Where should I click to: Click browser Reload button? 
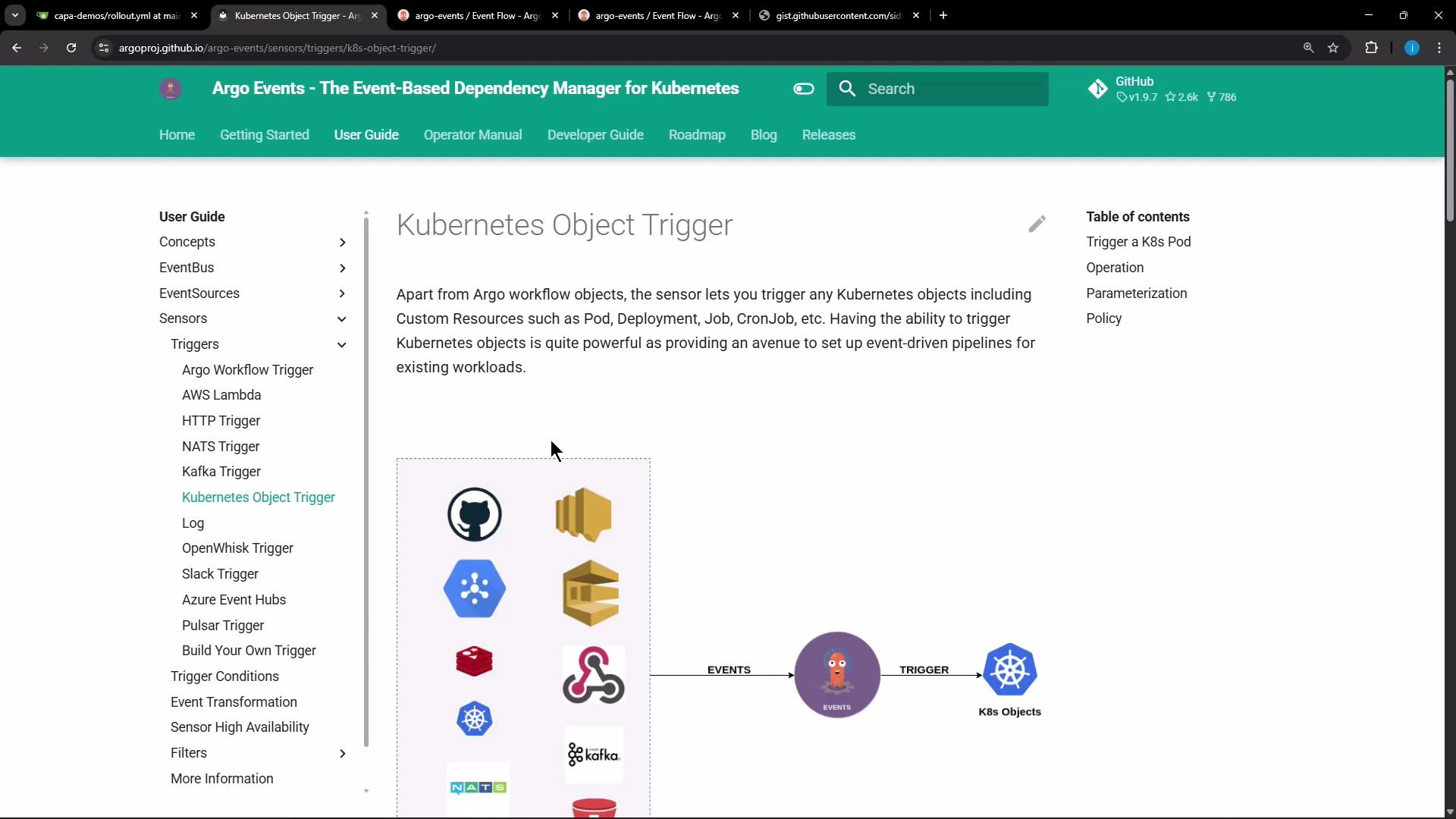pos(71,48)
